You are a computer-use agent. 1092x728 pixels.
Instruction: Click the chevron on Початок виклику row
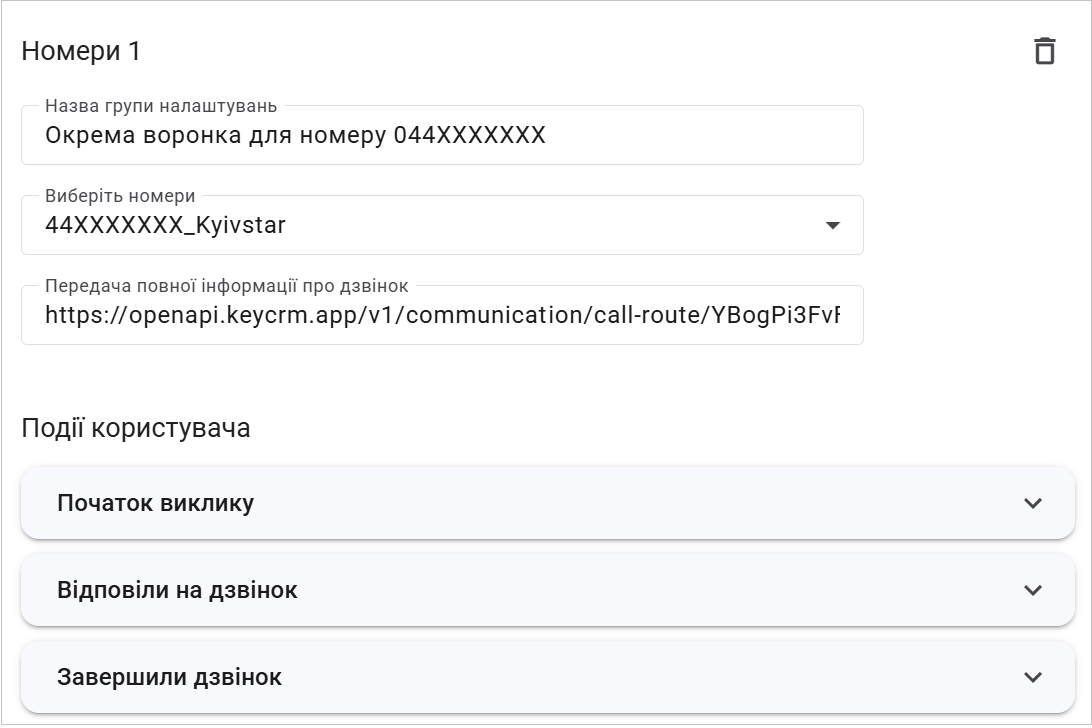click(x=1033, y=503)
